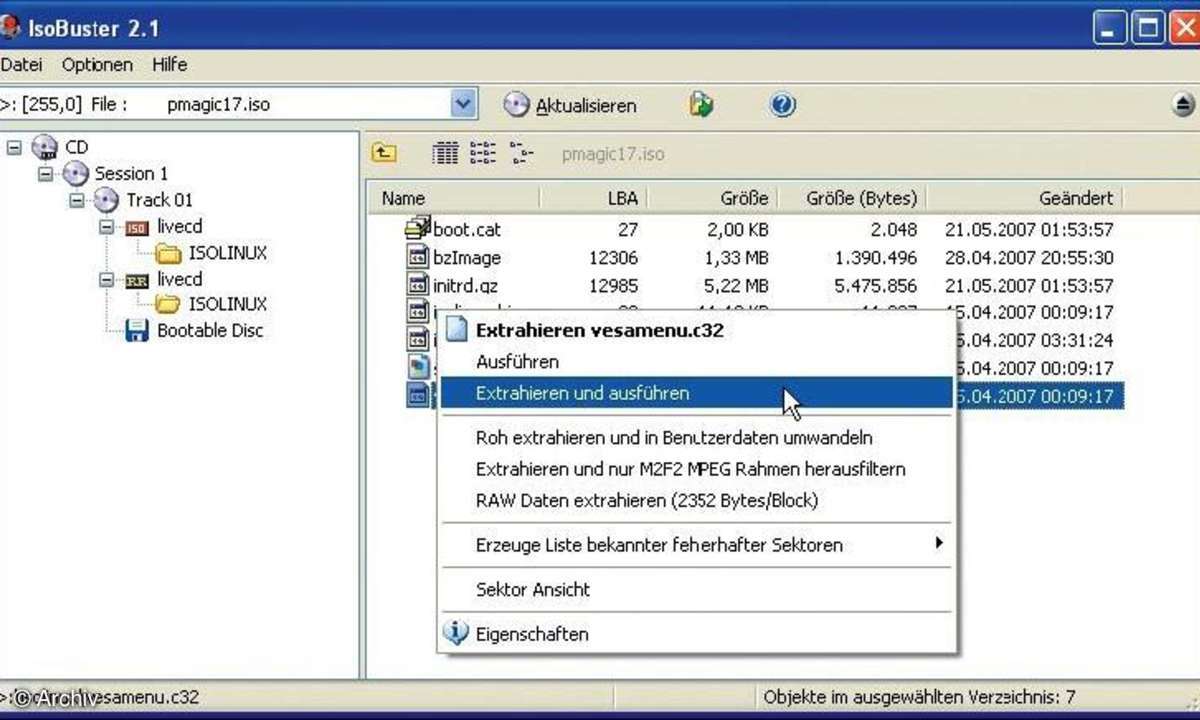Image resolution: width=1200 pixels, height=720 pixels.
Task: Collapse the RR livecd node
Action: click(107, 279)
